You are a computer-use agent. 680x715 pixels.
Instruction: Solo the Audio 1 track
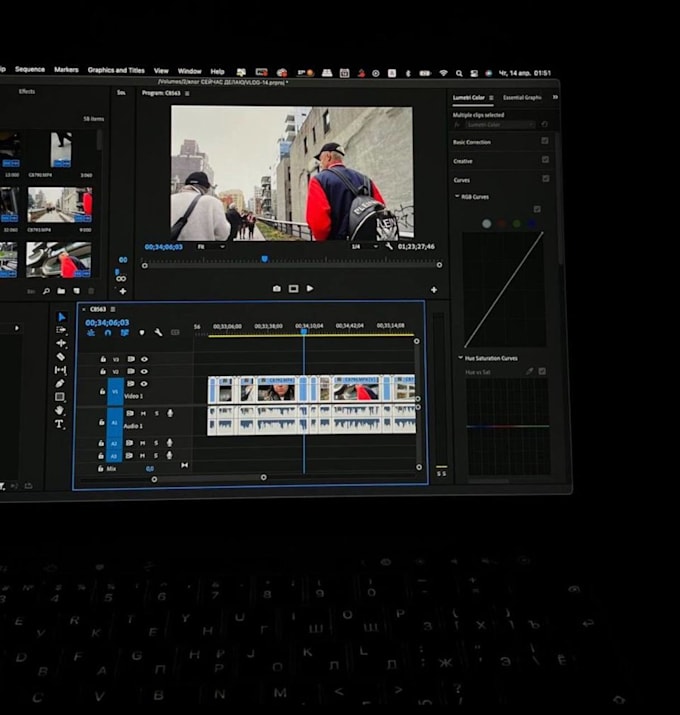[x=156, y=414]
